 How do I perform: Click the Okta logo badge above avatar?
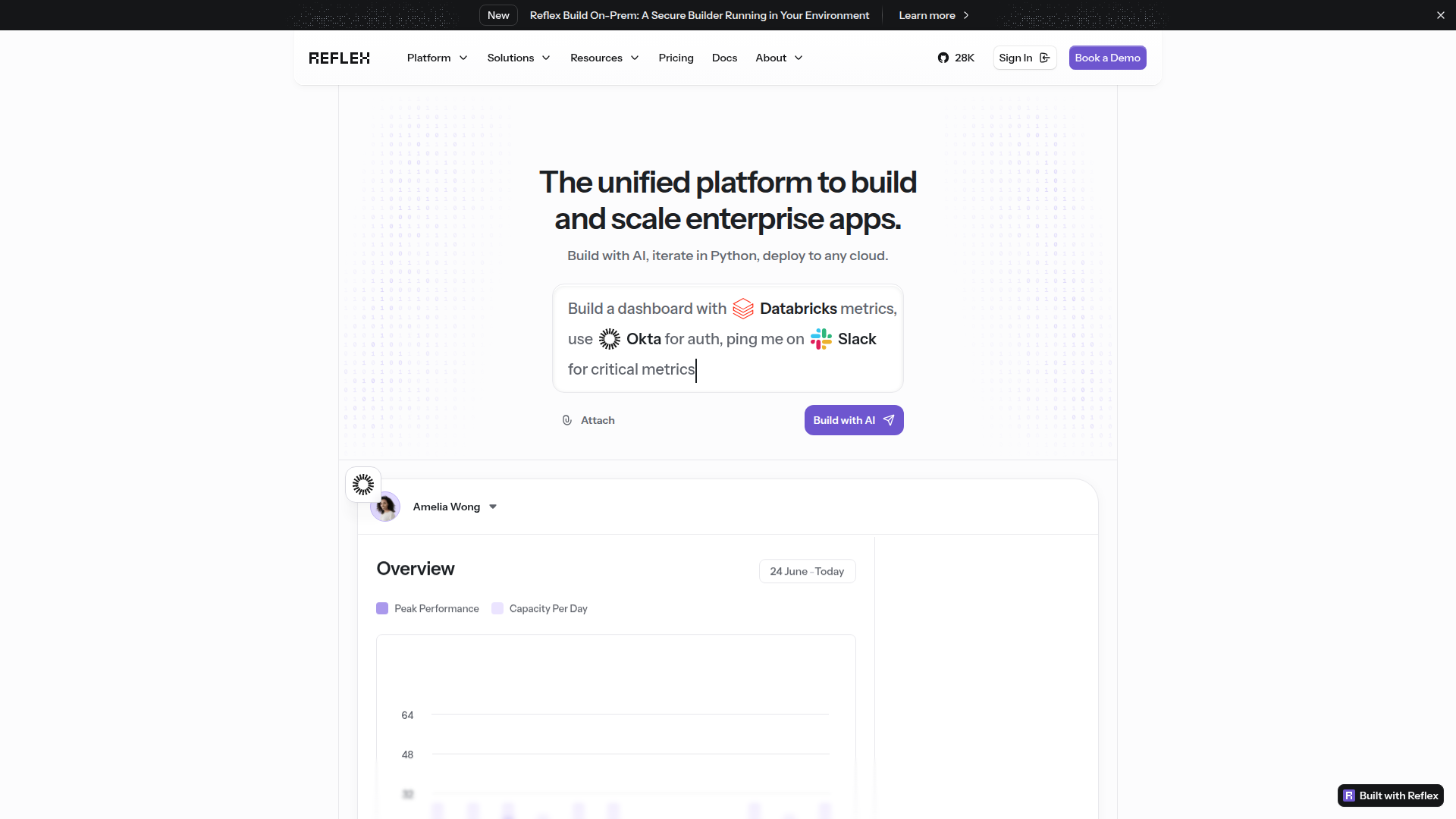click(363, 485)
